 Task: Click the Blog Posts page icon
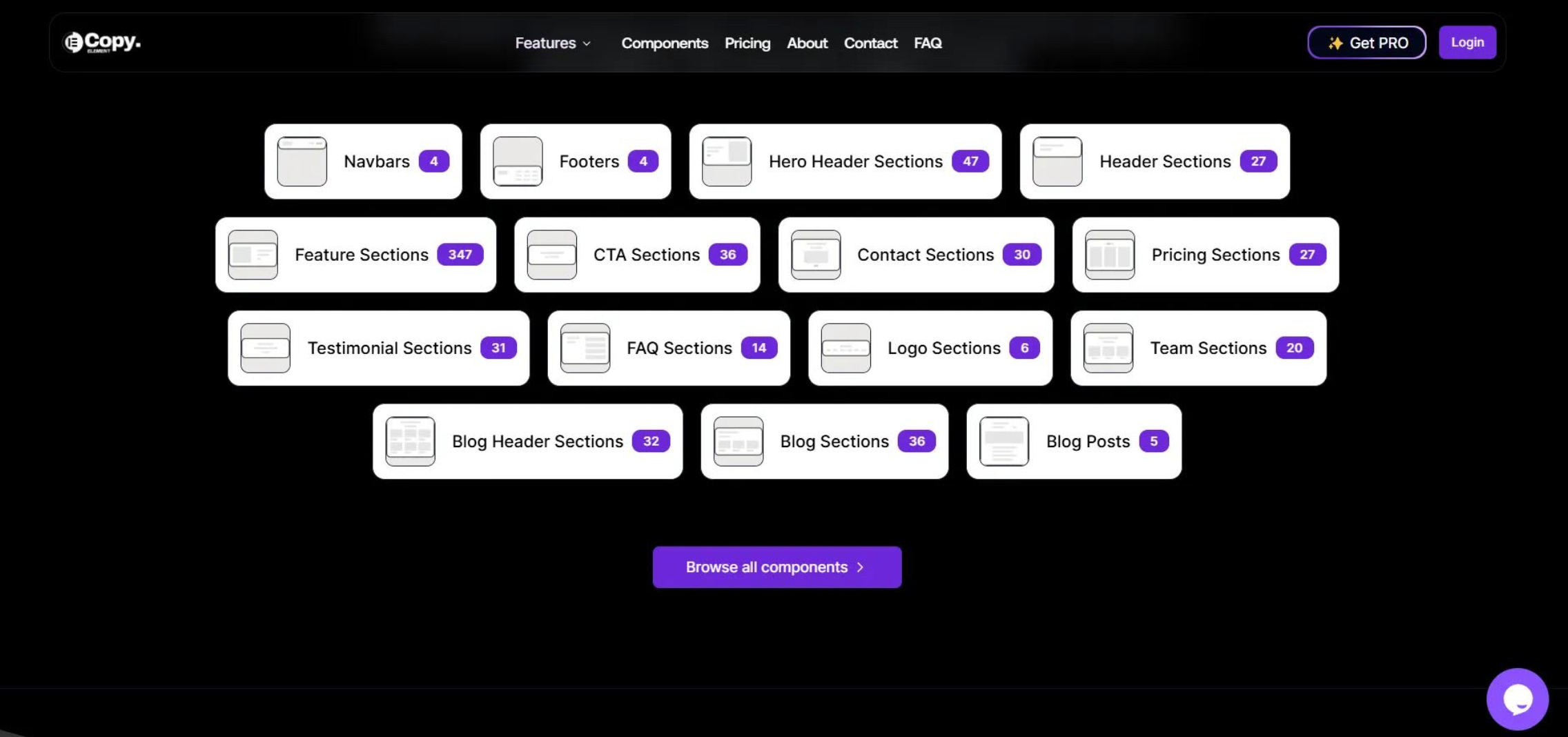pyautogui.click(x=1004, y=442)
